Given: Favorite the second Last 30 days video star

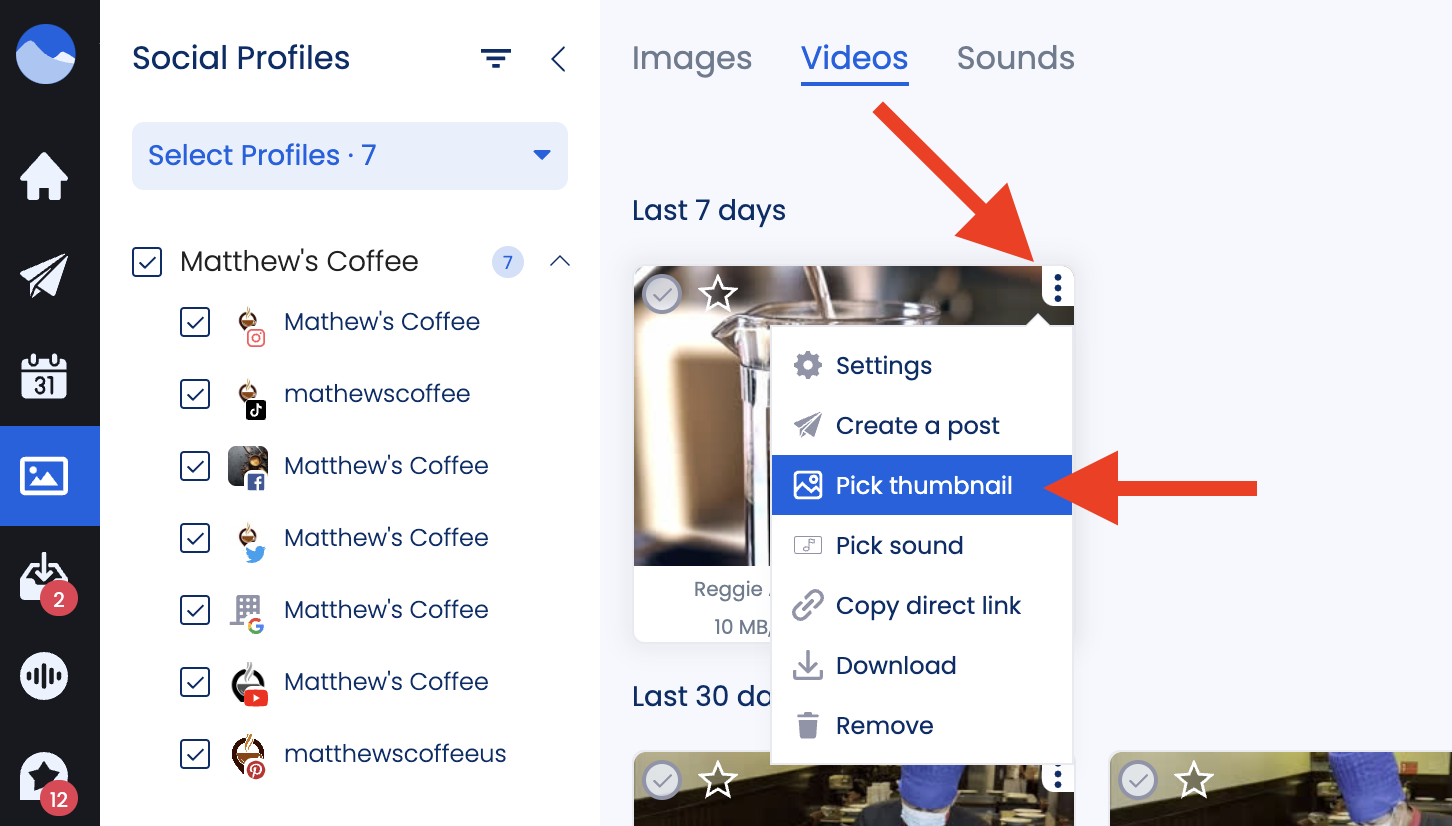Looking at the screenshot, I should tap(1194, 779).
